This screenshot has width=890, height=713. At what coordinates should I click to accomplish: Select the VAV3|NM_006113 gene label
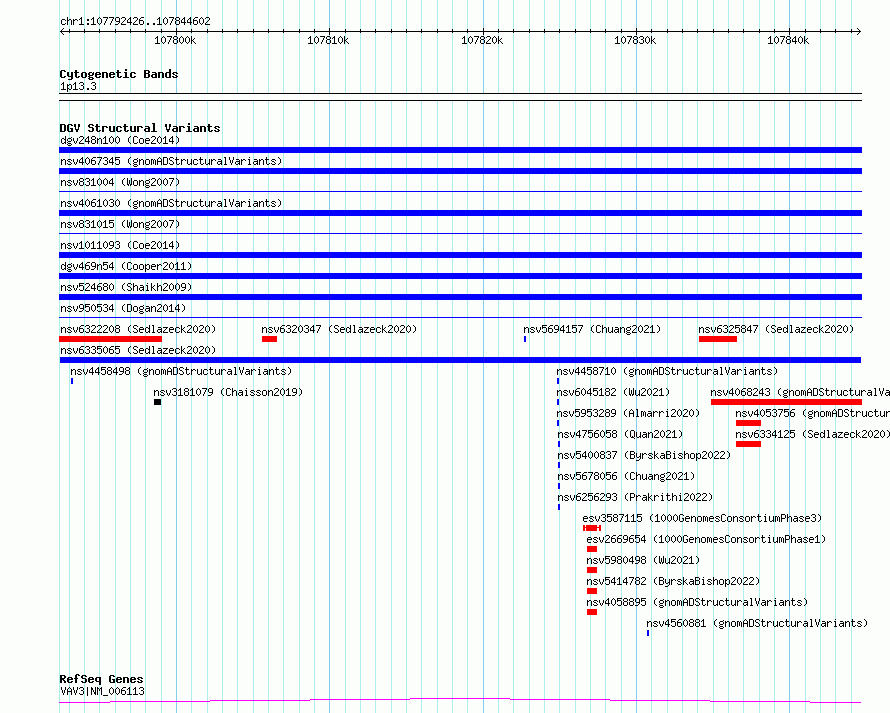point(102,691)
